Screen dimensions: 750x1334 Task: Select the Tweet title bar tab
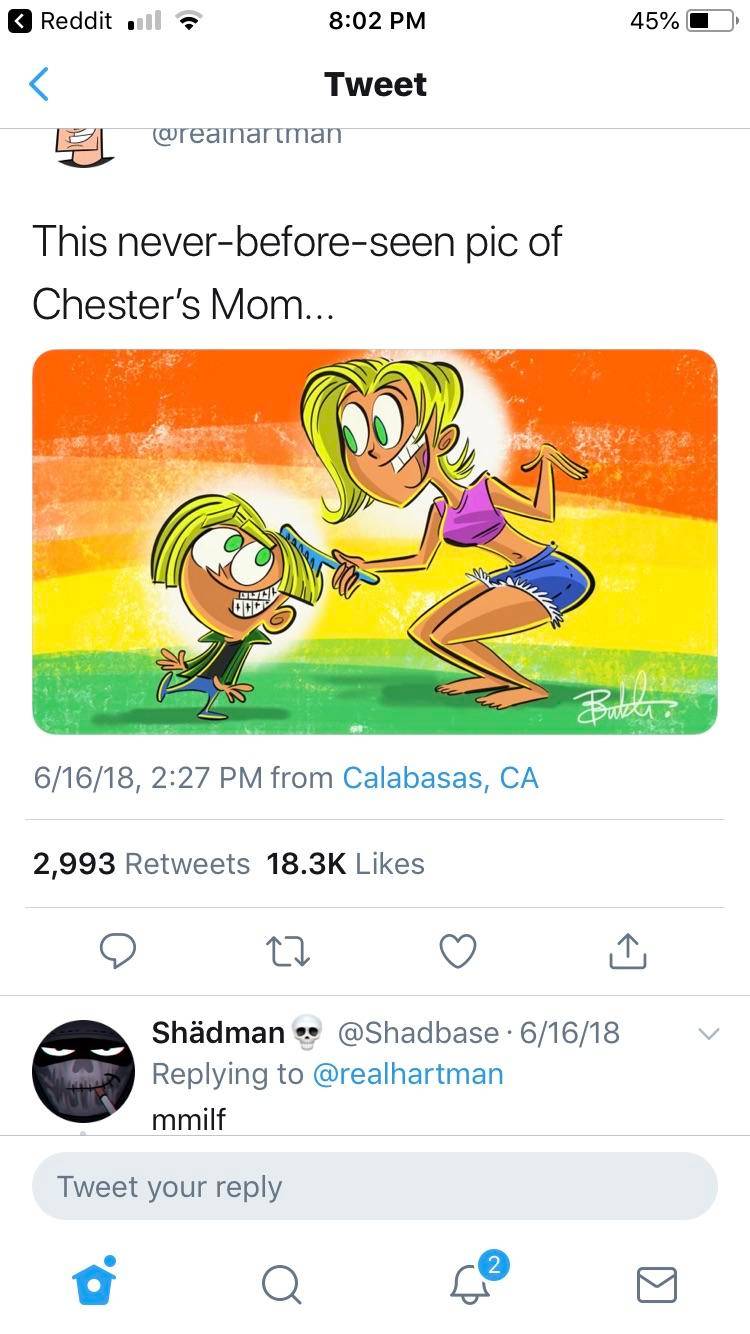click(x=375, y=84)
